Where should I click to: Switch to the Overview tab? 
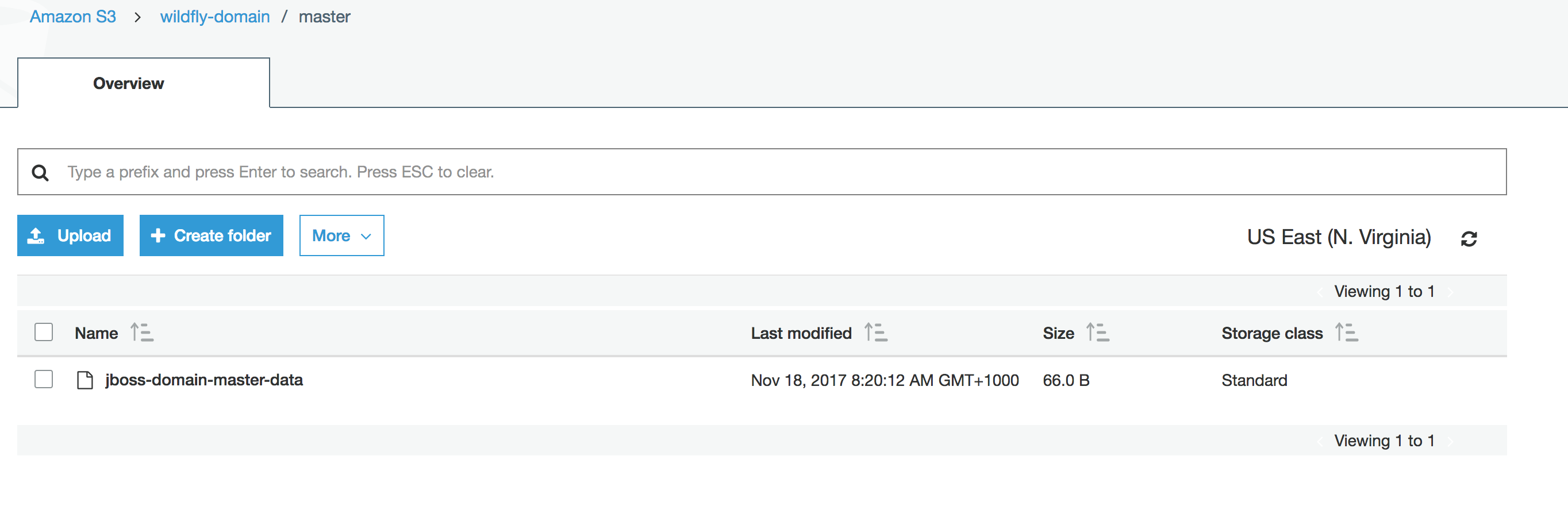[128, 83]
